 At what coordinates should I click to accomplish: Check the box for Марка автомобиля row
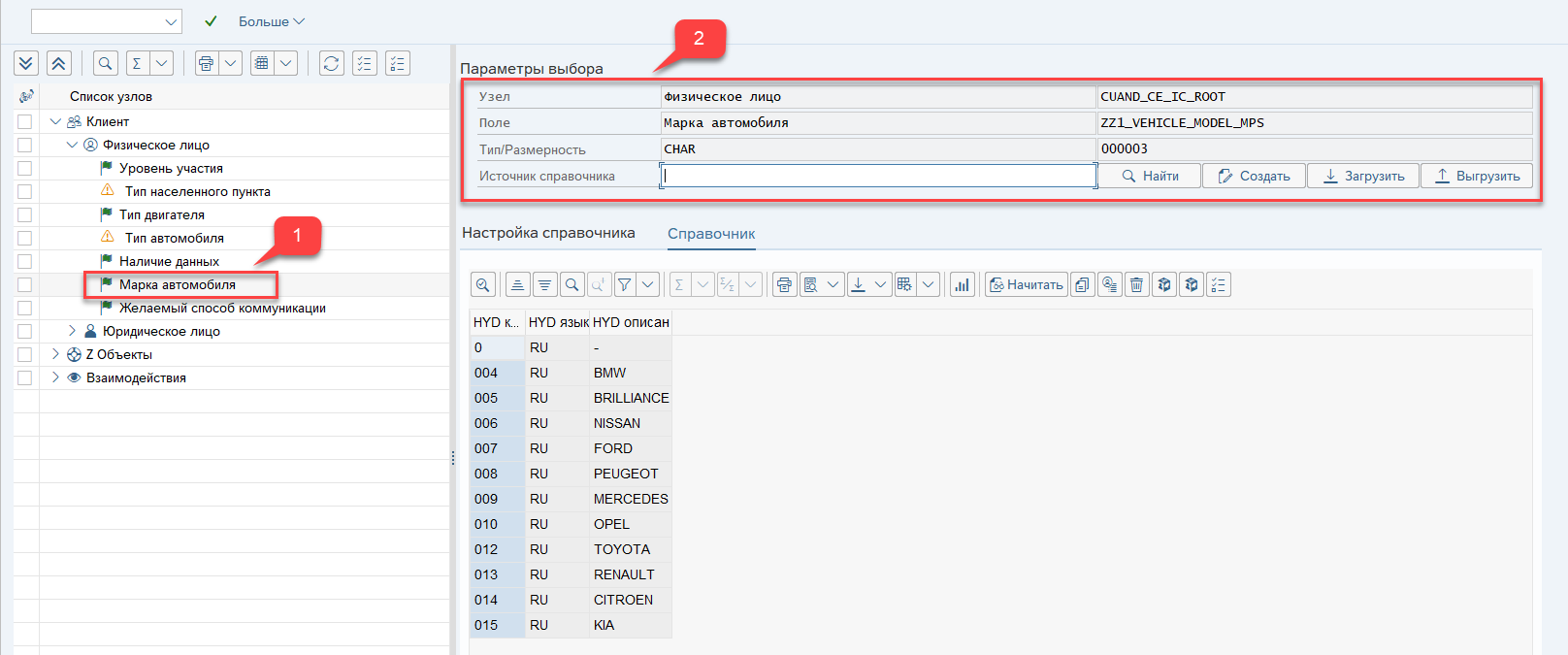click(25, 285)
